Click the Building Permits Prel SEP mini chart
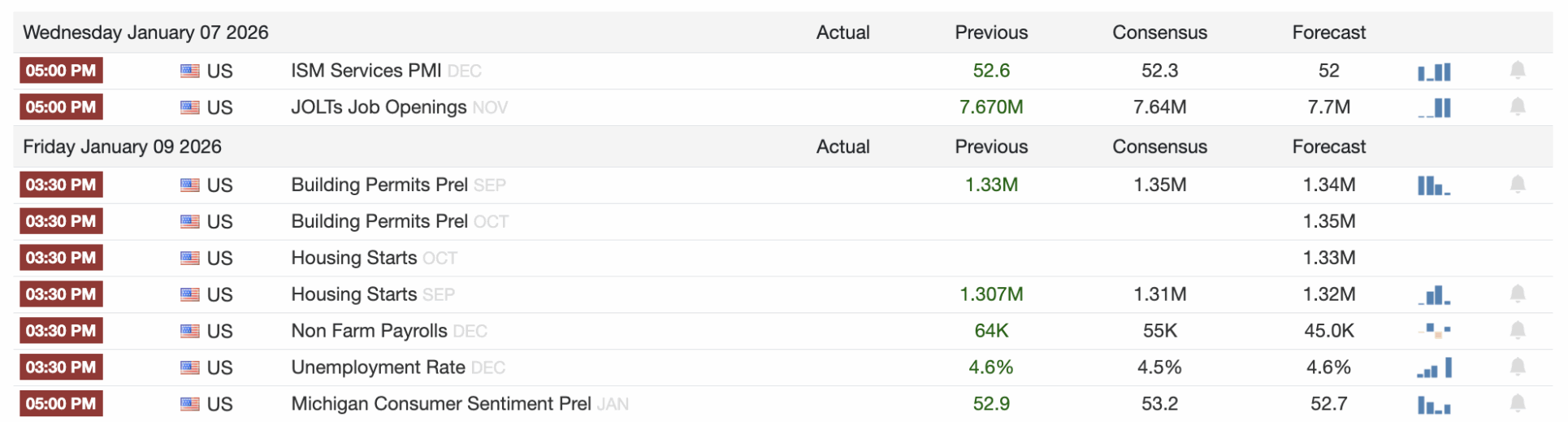The height and width of the screenshot is (422, 1568). [x=1434, y=186]
